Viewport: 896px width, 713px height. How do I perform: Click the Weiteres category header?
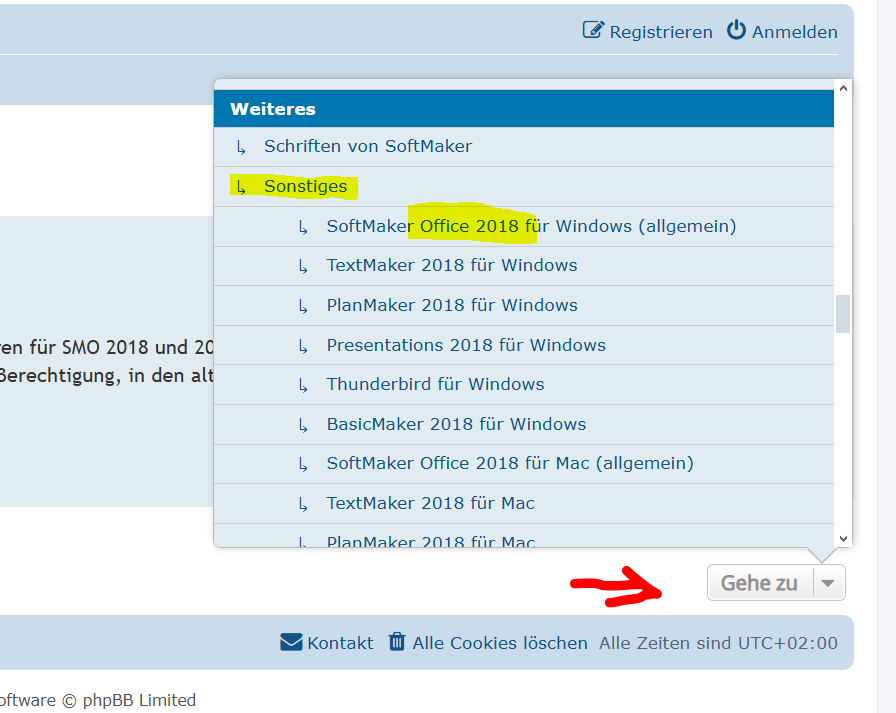tap(523, 109)
